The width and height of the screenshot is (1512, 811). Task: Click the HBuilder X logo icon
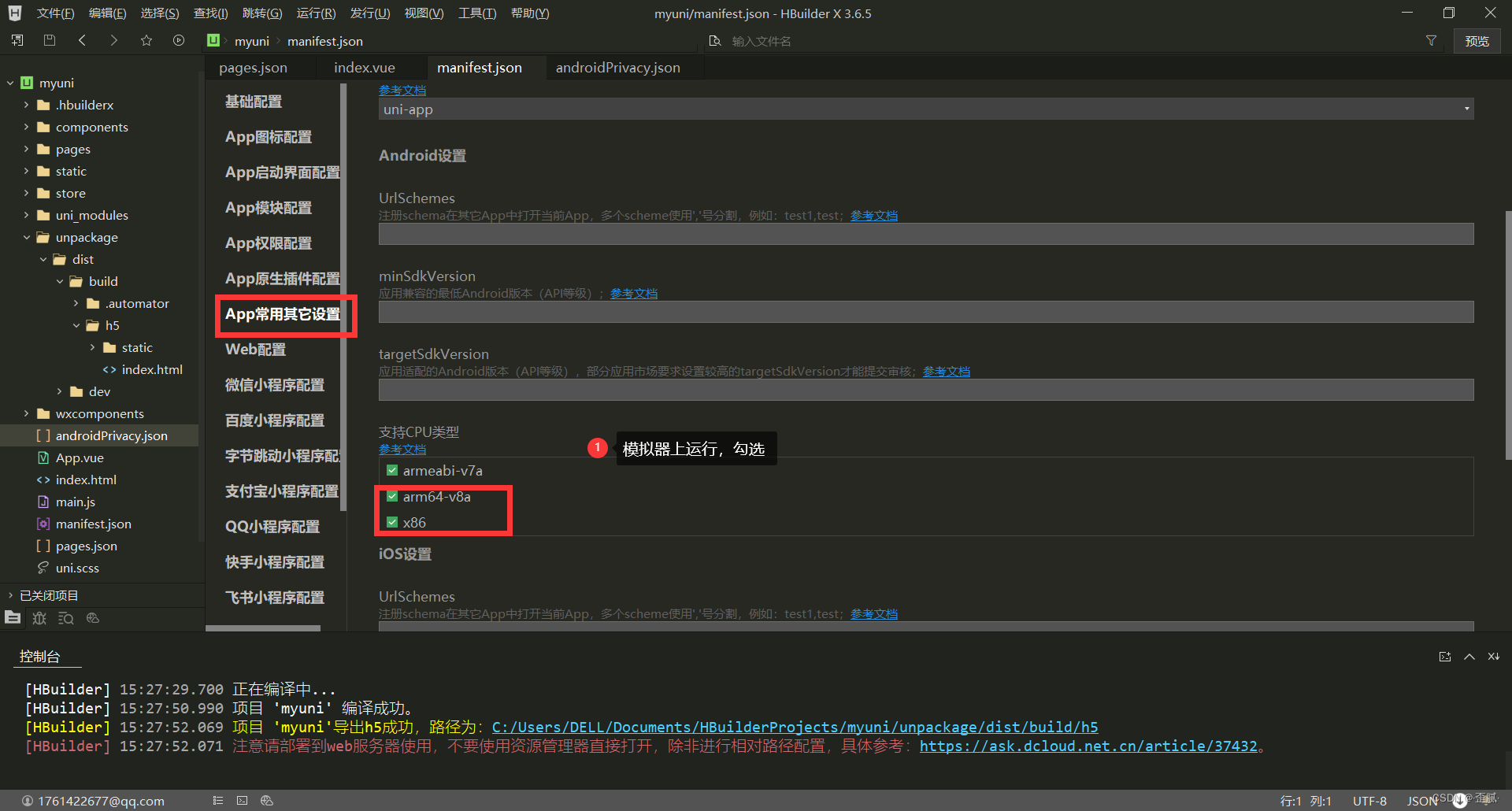(x=15, y=13)
